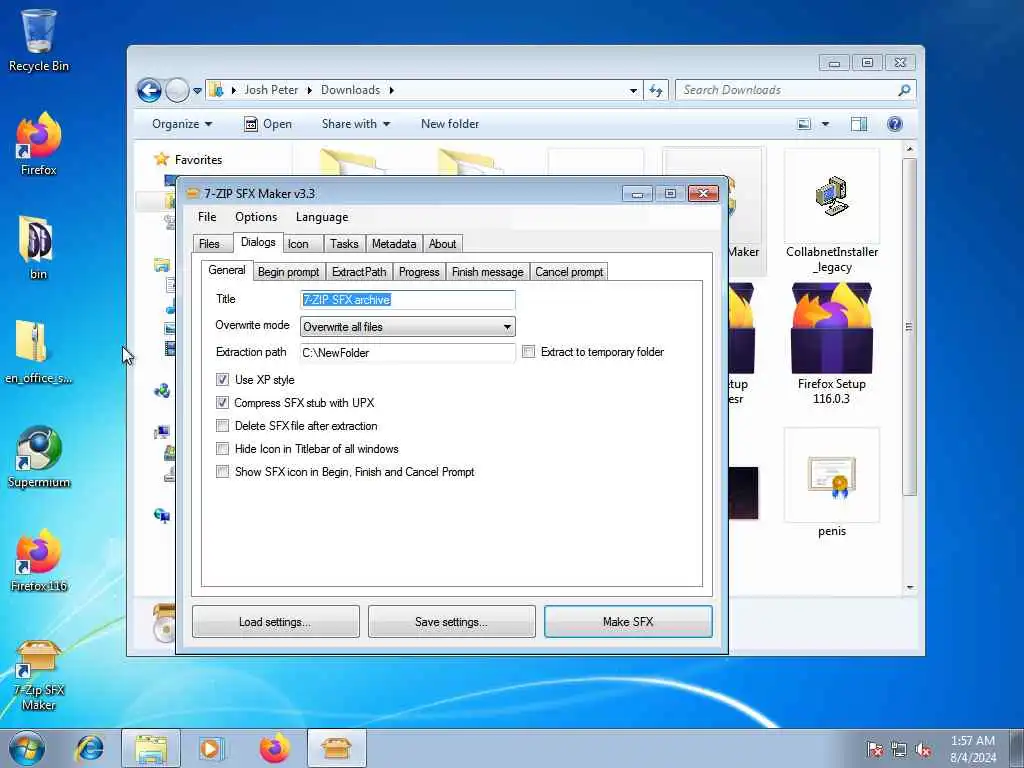Launch the Firefox desktop shortcut

[x=39, y=144]
